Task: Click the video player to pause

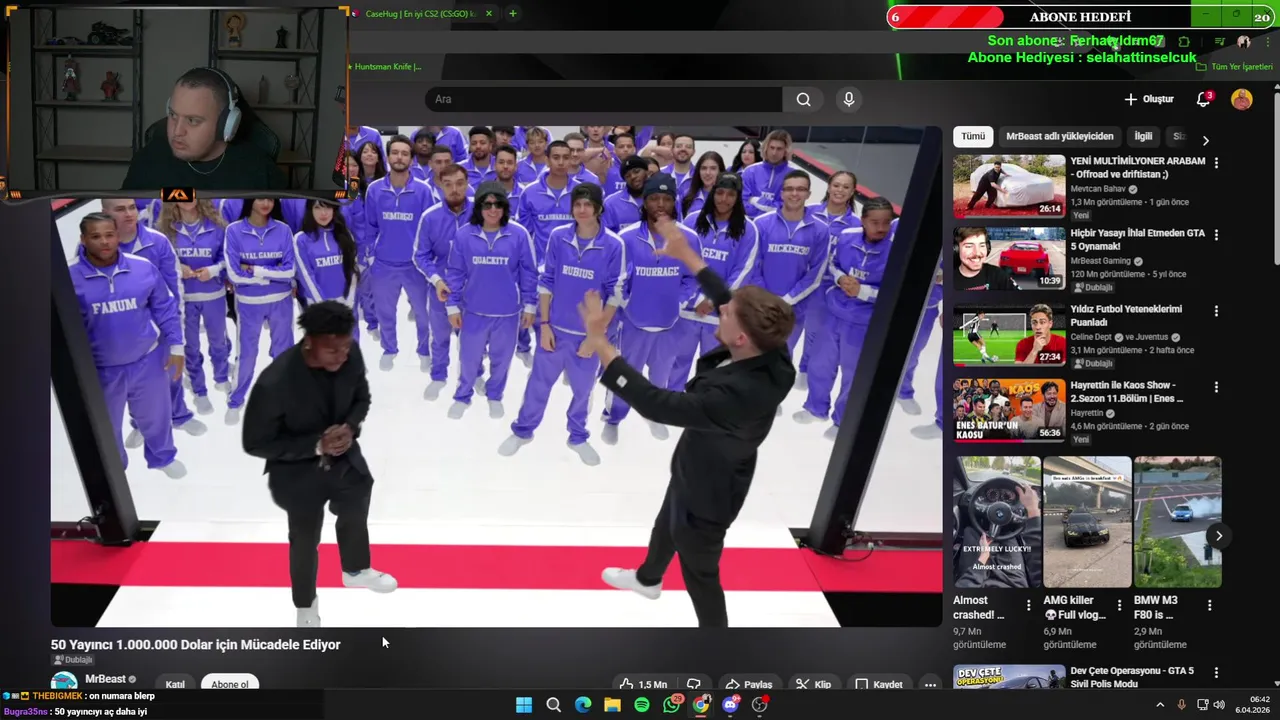Action: [496, 376]
